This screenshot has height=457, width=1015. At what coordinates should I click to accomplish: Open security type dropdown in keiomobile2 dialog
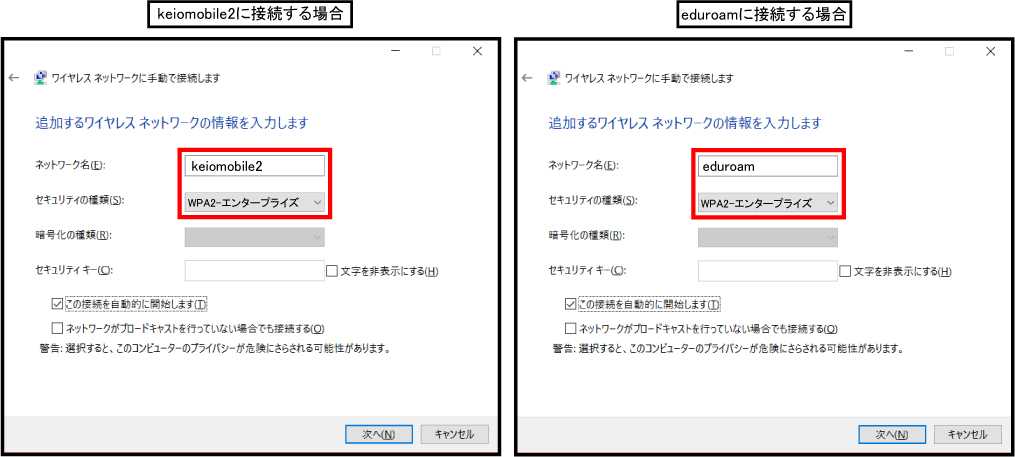coord(255,202)
